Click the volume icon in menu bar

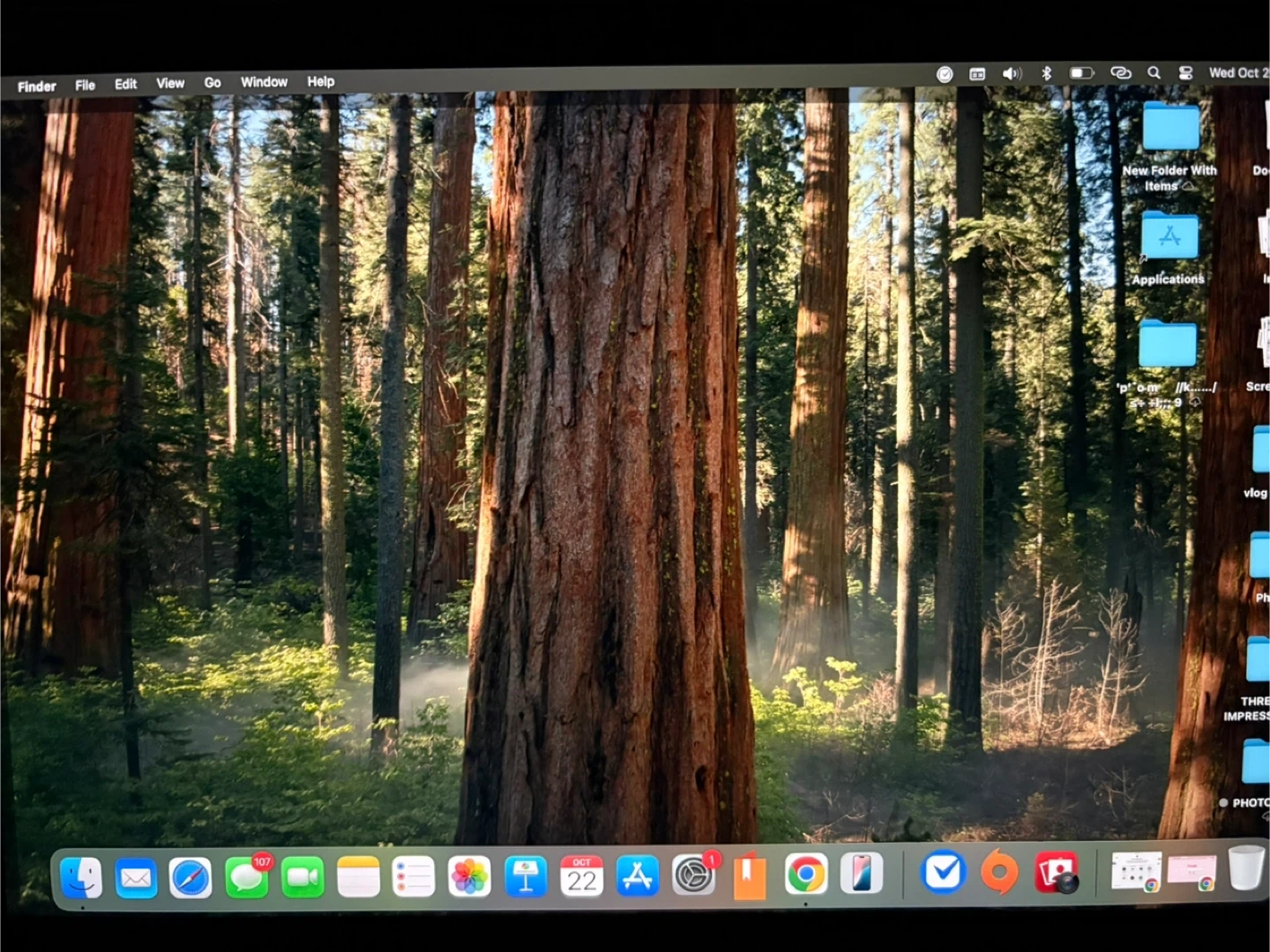1012,74
